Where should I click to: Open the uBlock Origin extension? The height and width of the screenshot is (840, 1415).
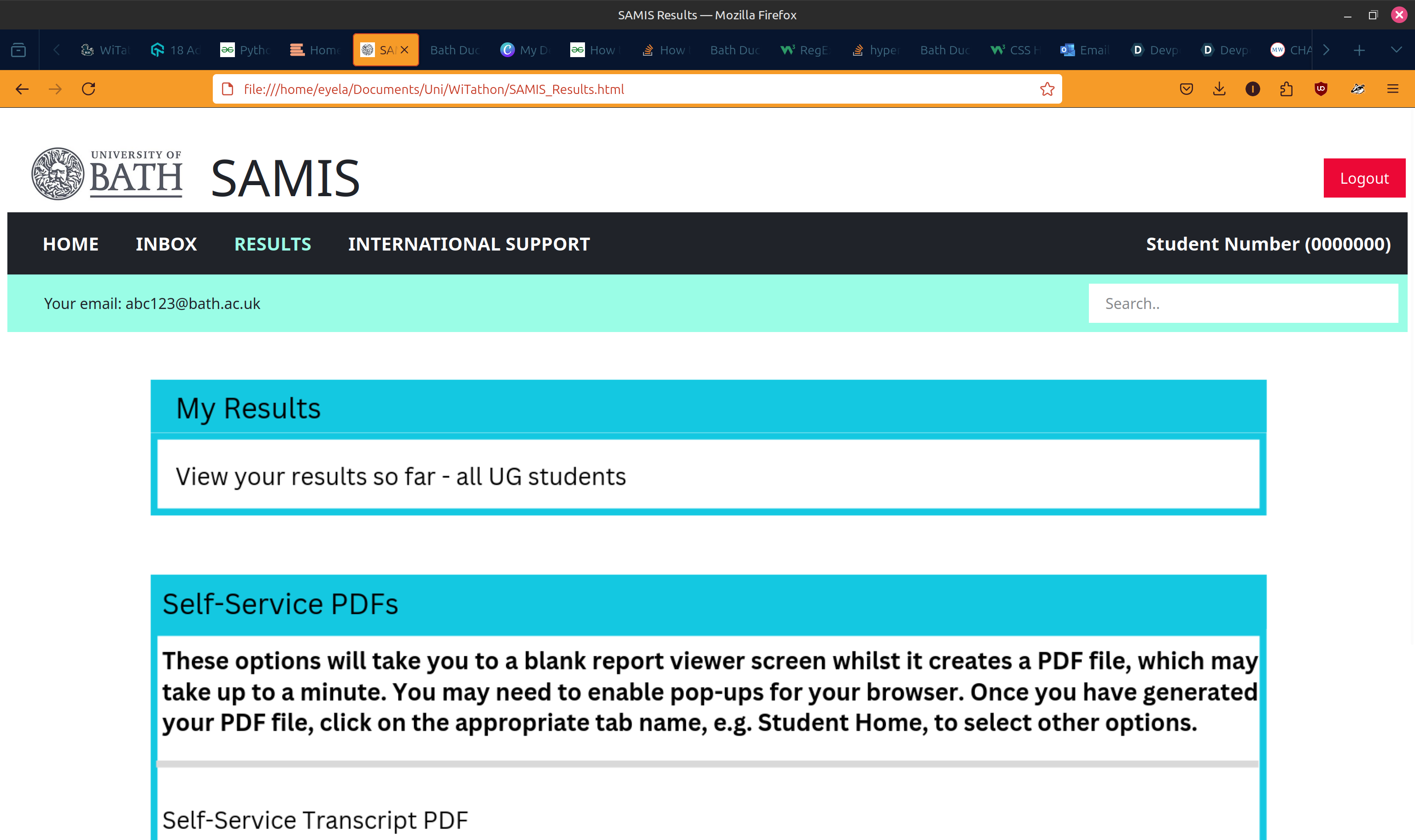click(x=1321, y=89)
